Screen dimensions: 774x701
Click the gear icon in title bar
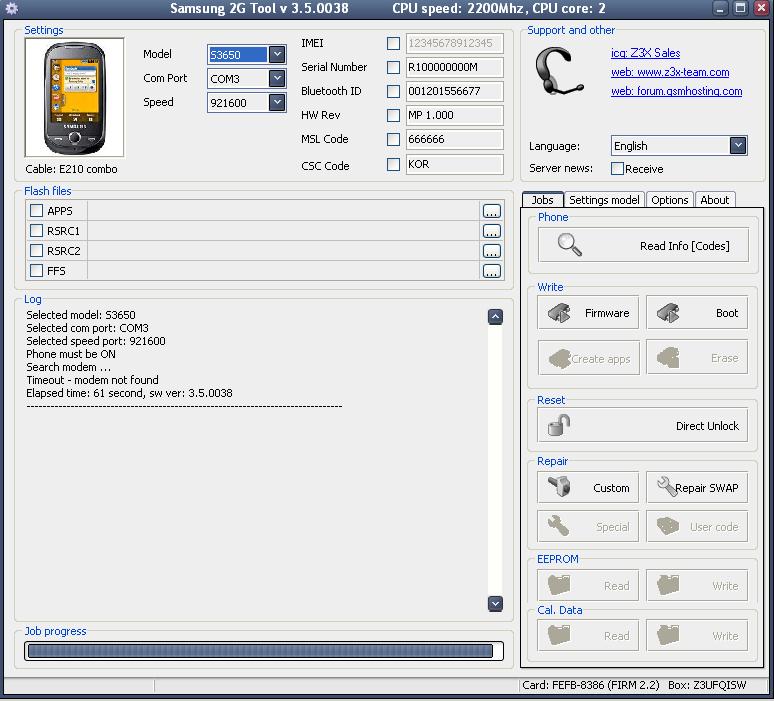coord(11,8)
